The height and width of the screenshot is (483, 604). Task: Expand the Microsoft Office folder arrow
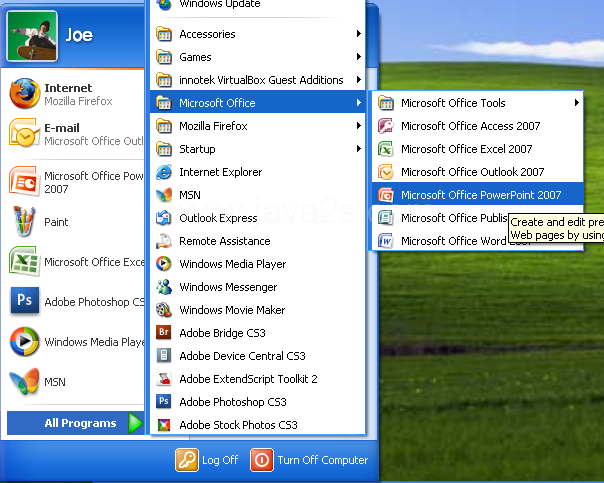(x=359, y=102)
